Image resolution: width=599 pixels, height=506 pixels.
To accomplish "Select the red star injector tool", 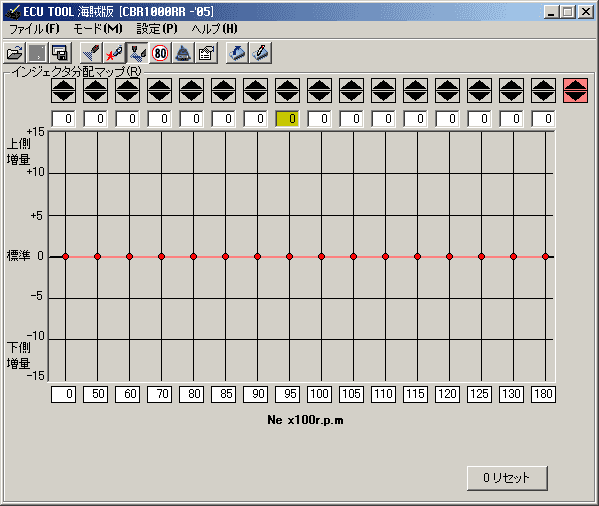I will [x=114, y=53].
